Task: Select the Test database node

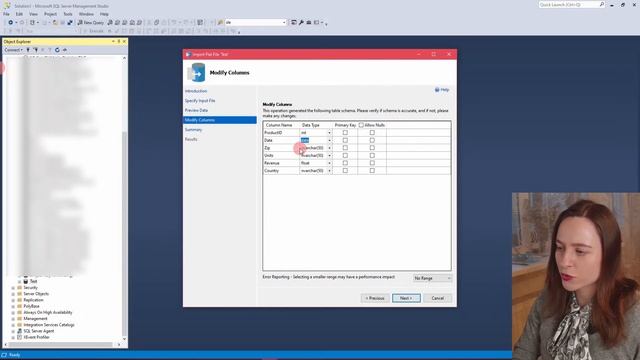Action: pos(33,281)
